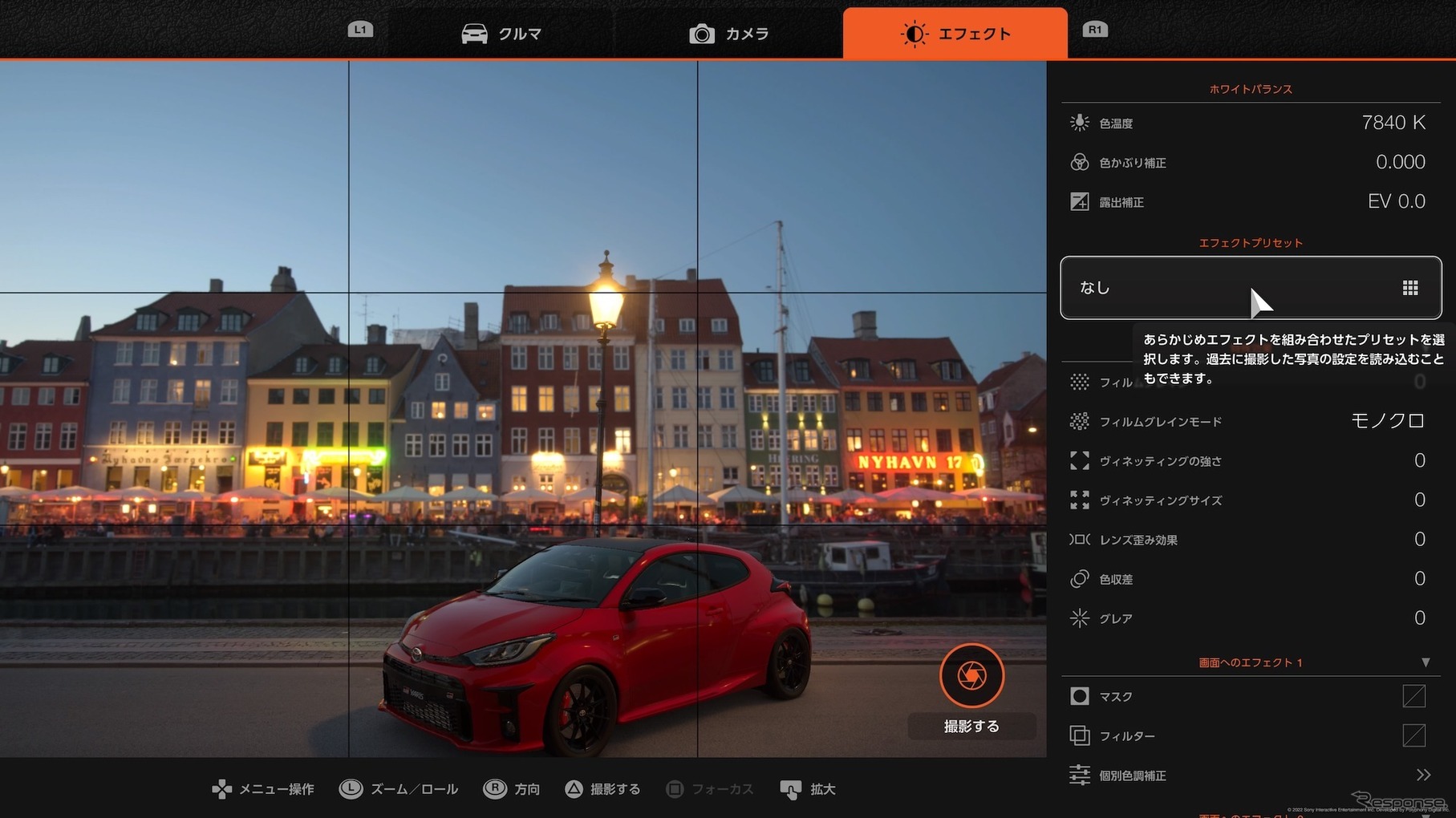Click the square フォーカス hint
1456x818 pixels.
[x=710, y=789]
